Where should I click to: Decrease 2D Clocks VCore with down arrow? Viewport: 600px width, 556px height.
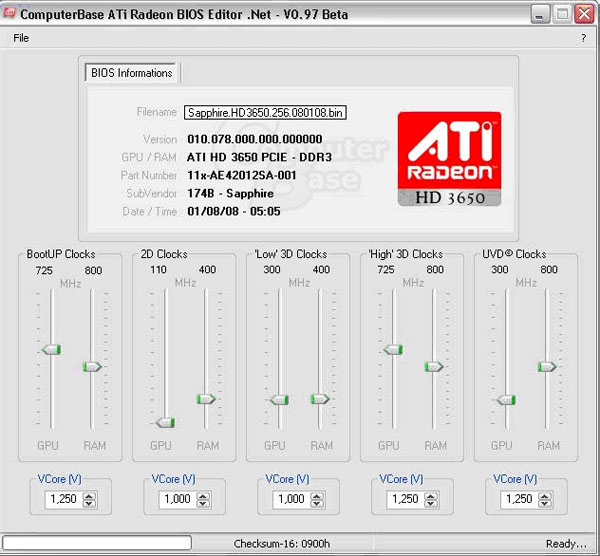(203, 503)
